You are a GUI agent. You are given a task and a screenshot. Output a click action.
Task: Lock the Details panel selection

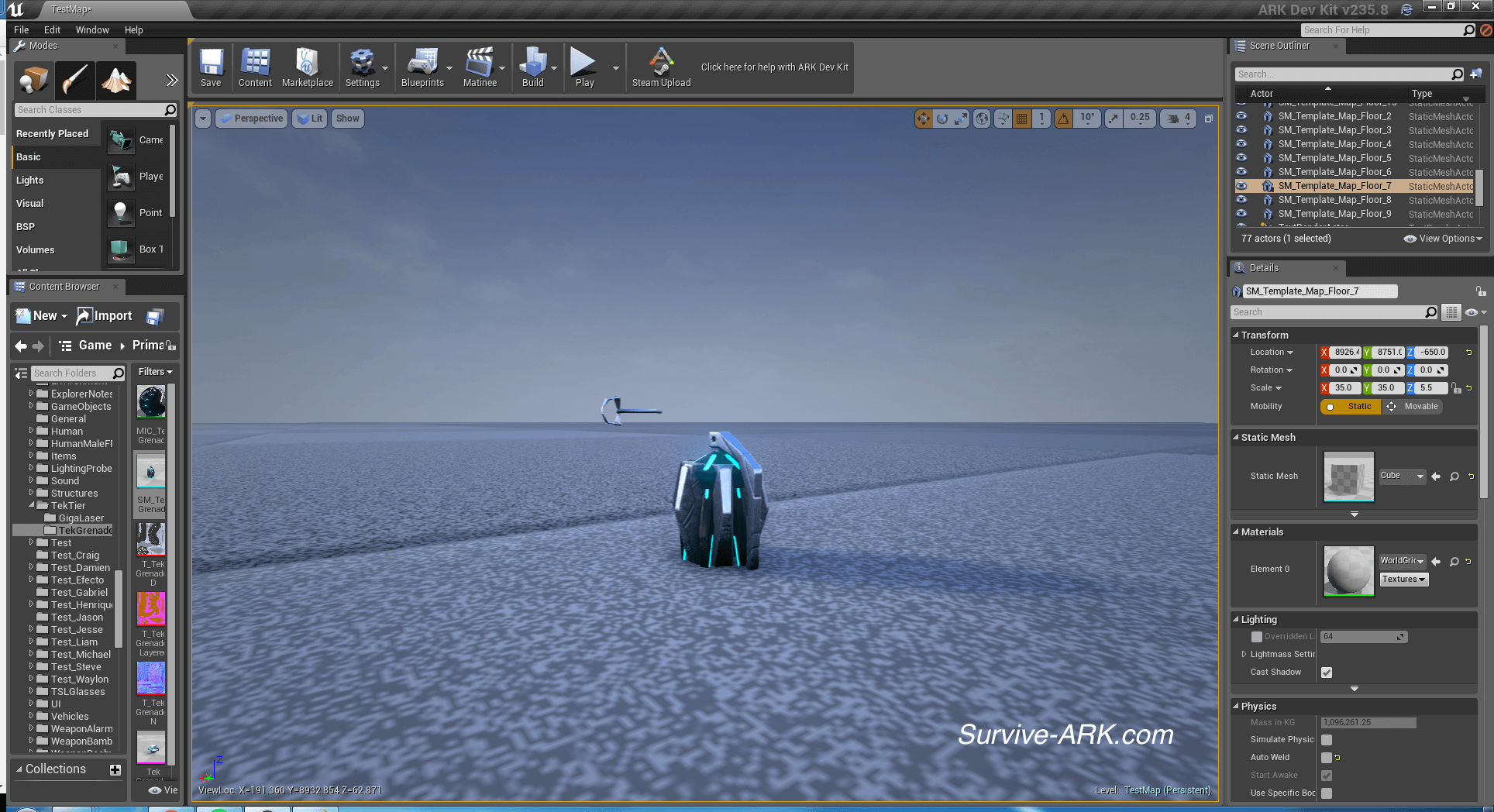[x=1480, y=291]
